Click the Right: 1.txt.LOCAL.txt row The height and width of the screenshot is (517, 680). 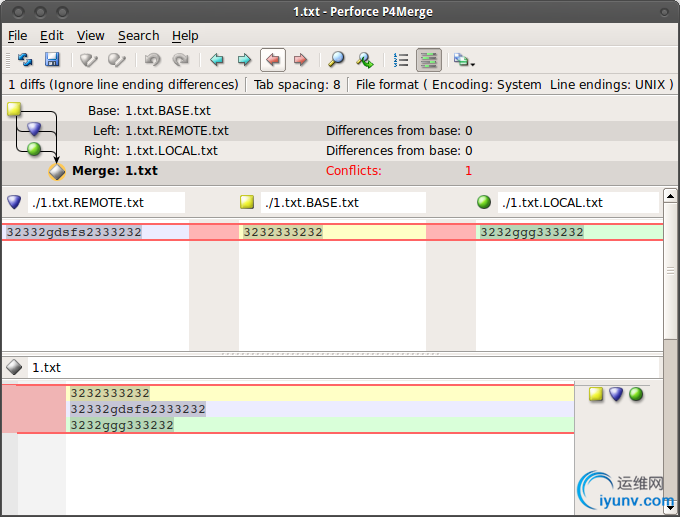340,151
